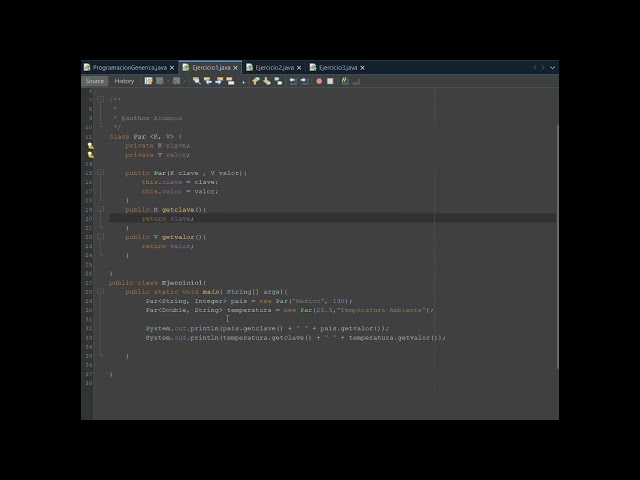Close the ProgramacionGenerica.java tab
This screenshot has height=480, width=640.
[x=172, y=68]
